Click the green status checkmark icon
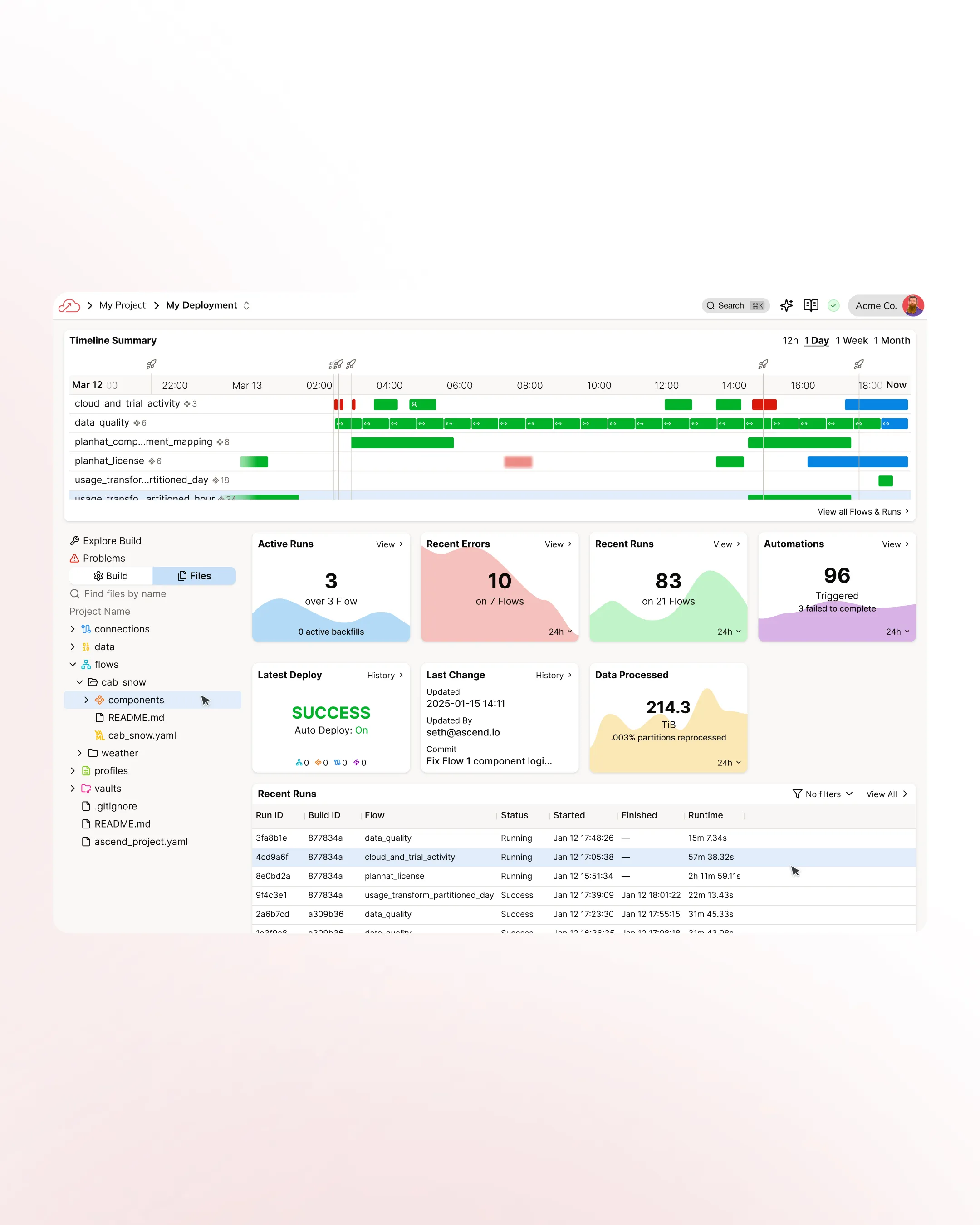This screenshot has height=1225, width=980. [x=834, y=305]
